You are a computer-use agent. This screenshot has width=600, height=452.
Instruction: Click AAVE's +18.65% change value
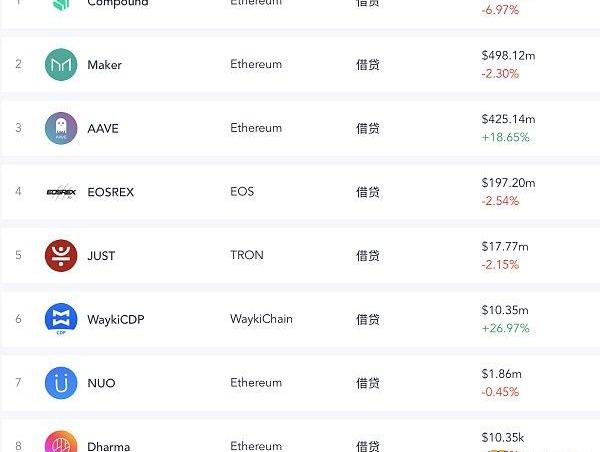point(505,137)
